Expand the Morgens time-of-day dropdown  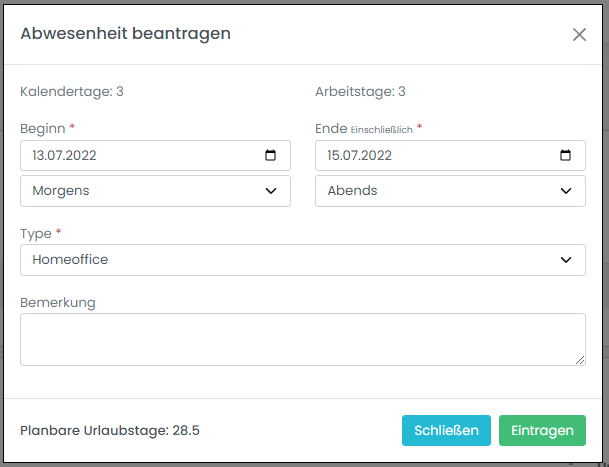click(155, 191)
